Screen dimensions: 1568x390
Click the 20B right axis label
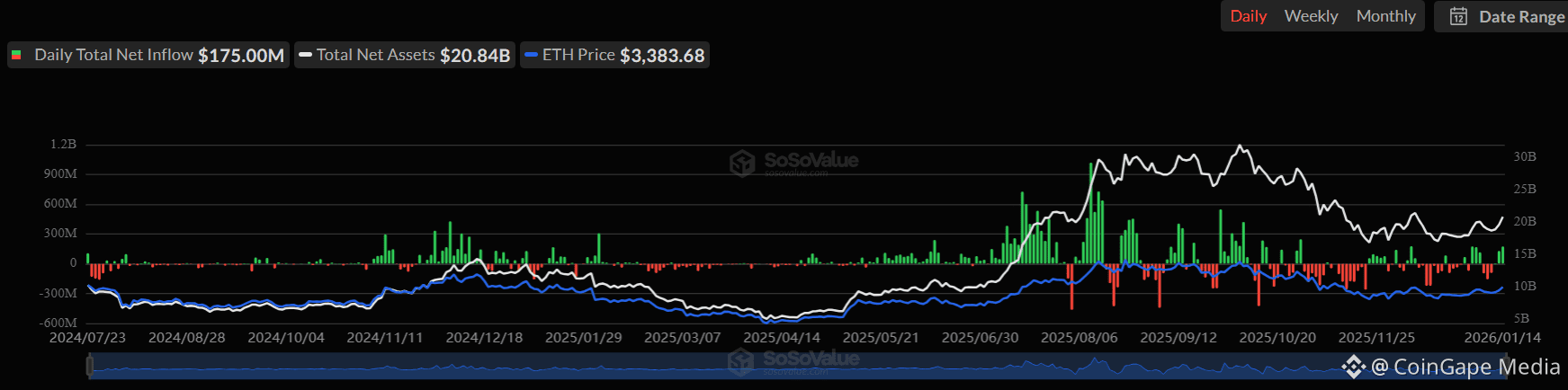point(1525,221)
